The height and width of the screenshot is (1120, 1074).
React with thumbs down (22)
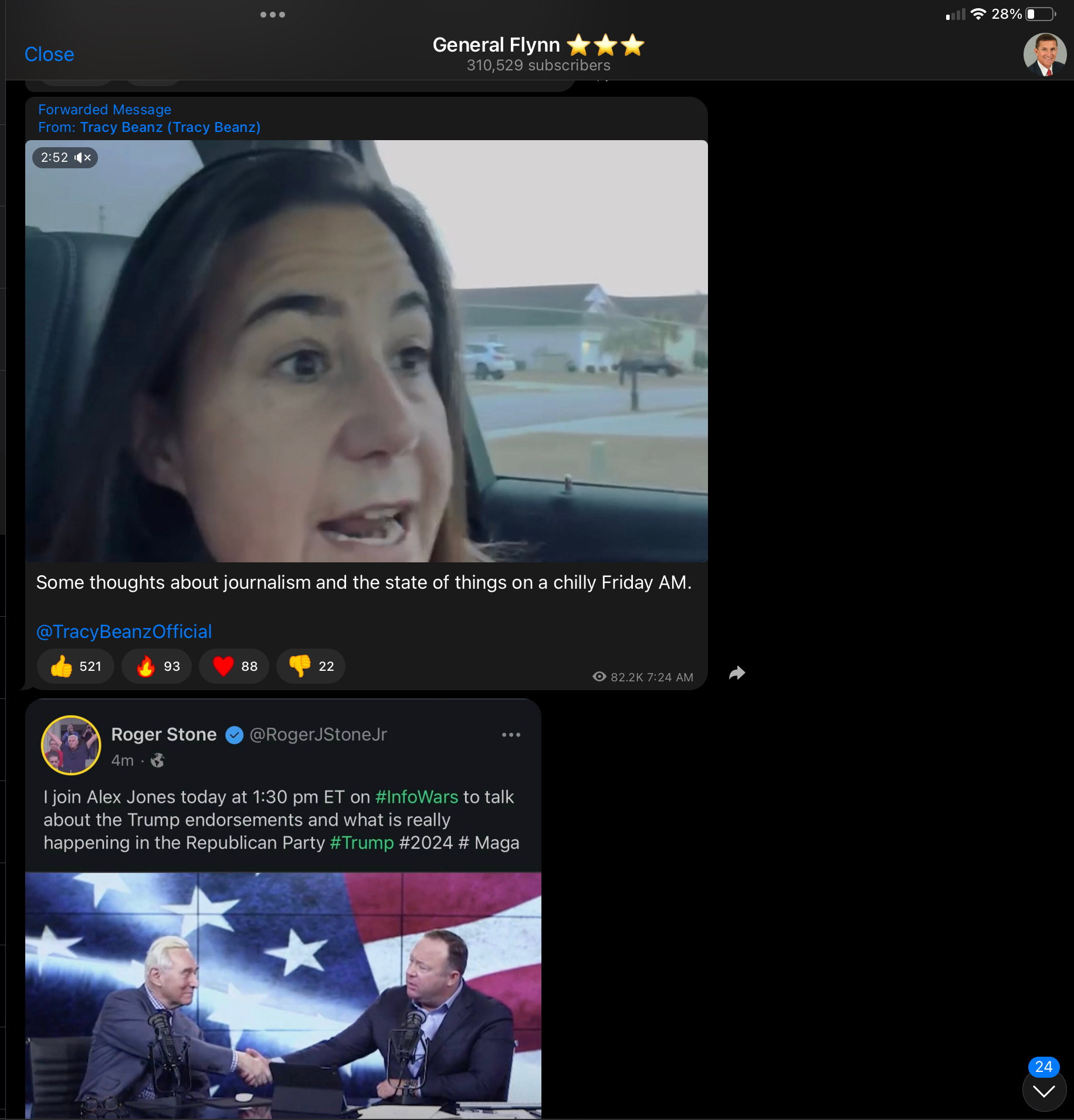click(x=311, y=666)
